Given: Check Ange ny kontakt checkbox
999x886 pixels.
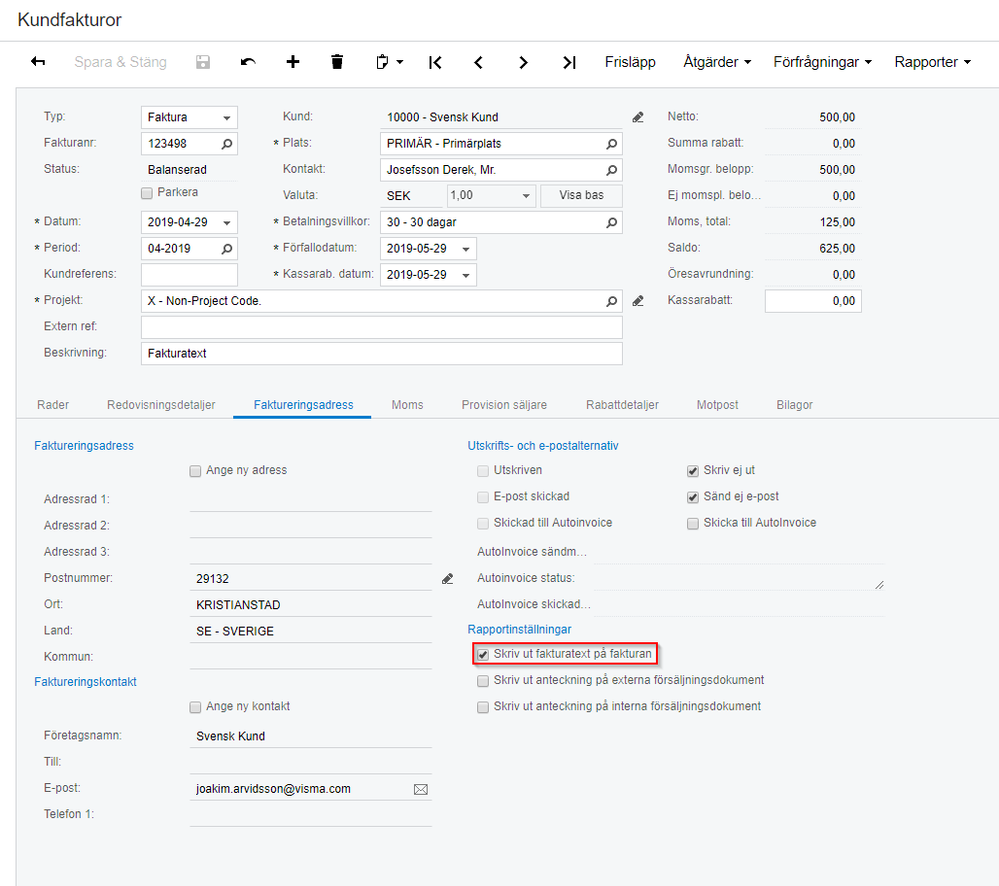Looking at the screenshot, I should pyautogui.click(x=195, y=707).
